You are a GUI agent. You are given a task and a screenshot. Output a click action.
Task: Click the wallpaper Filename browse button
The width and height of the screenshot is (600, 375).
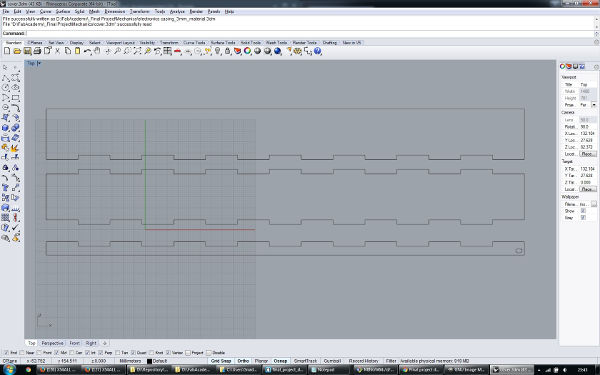[x=594, y=204]
